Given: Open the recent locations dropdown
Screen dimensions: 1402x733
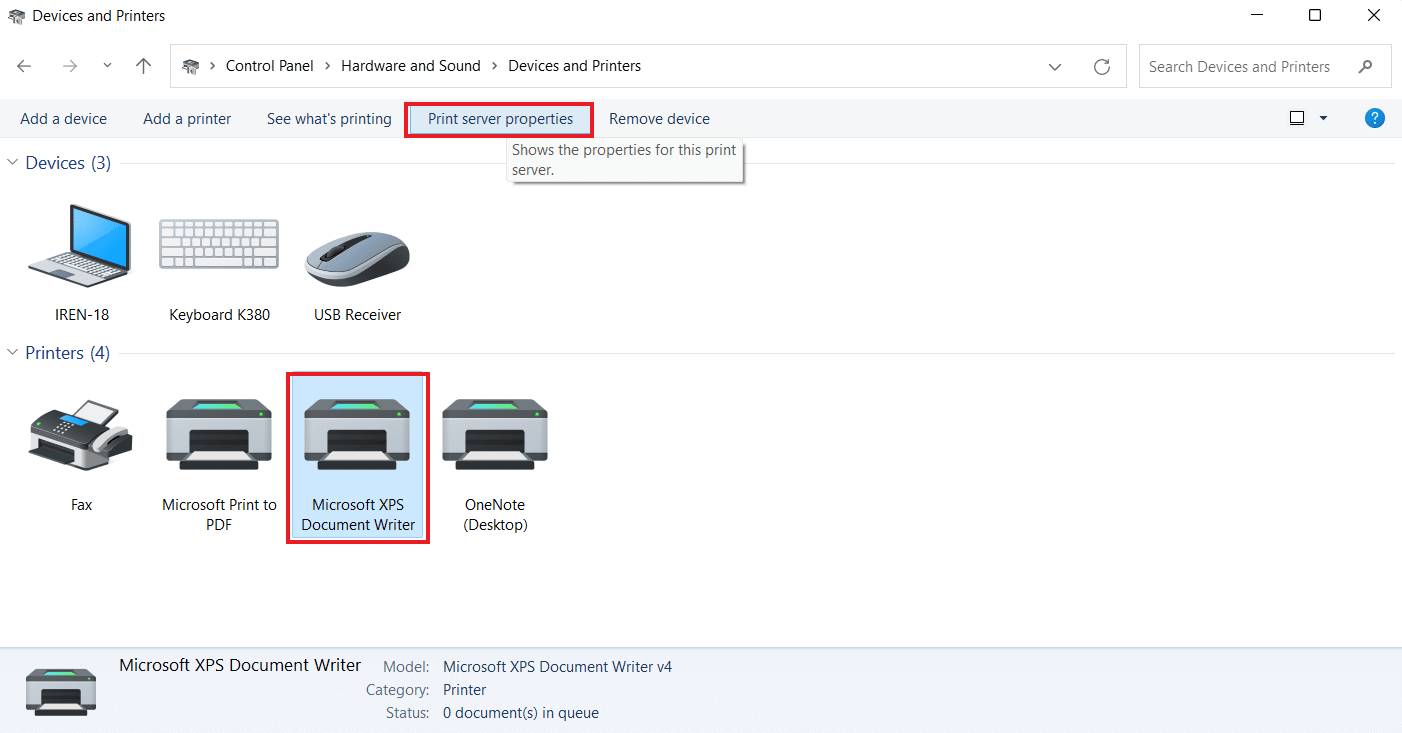Looking at the screenshot, I should (107, 66).
